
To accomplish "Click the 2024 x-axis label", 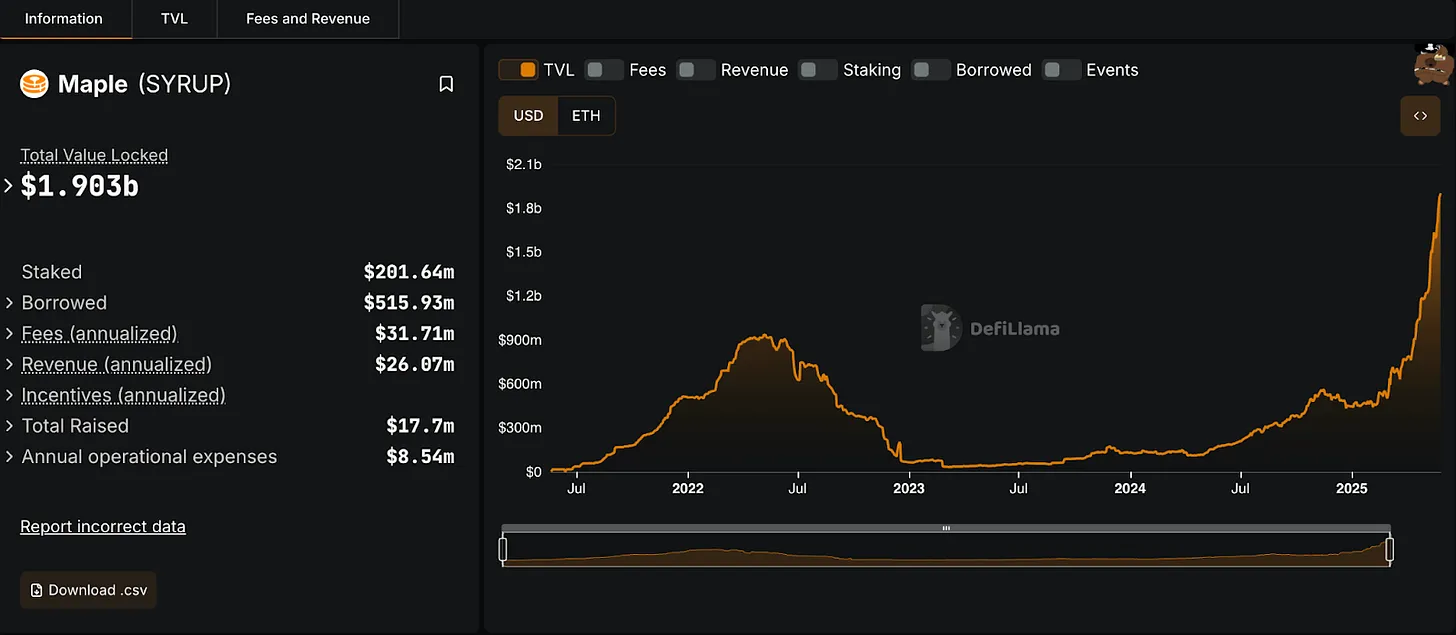I will point(1130,489).
